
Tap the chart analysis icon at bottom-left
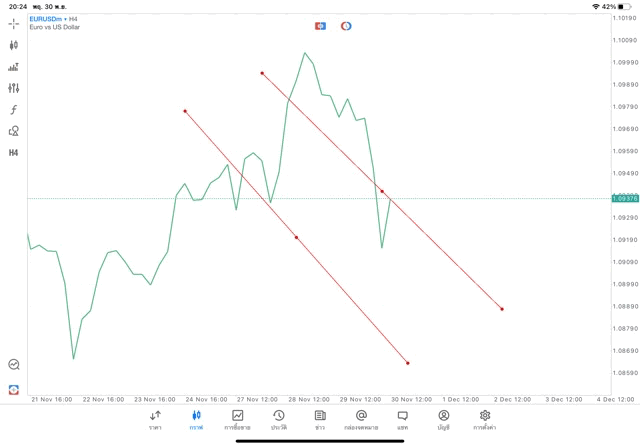pos(14,365)
